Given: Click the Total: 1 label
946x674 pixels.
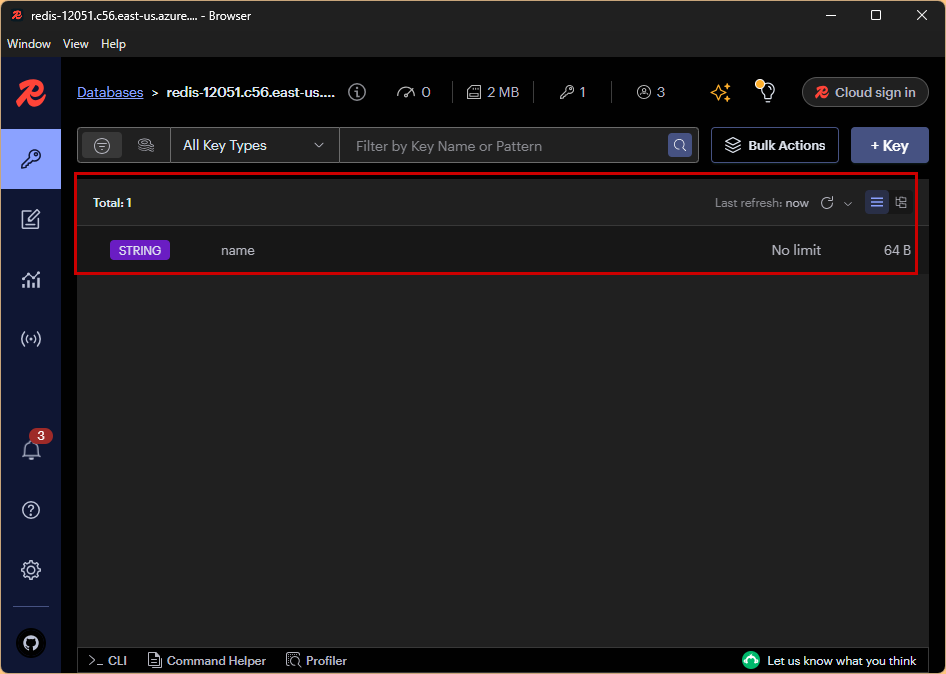Looking at the screenshot, I should 112,203.
